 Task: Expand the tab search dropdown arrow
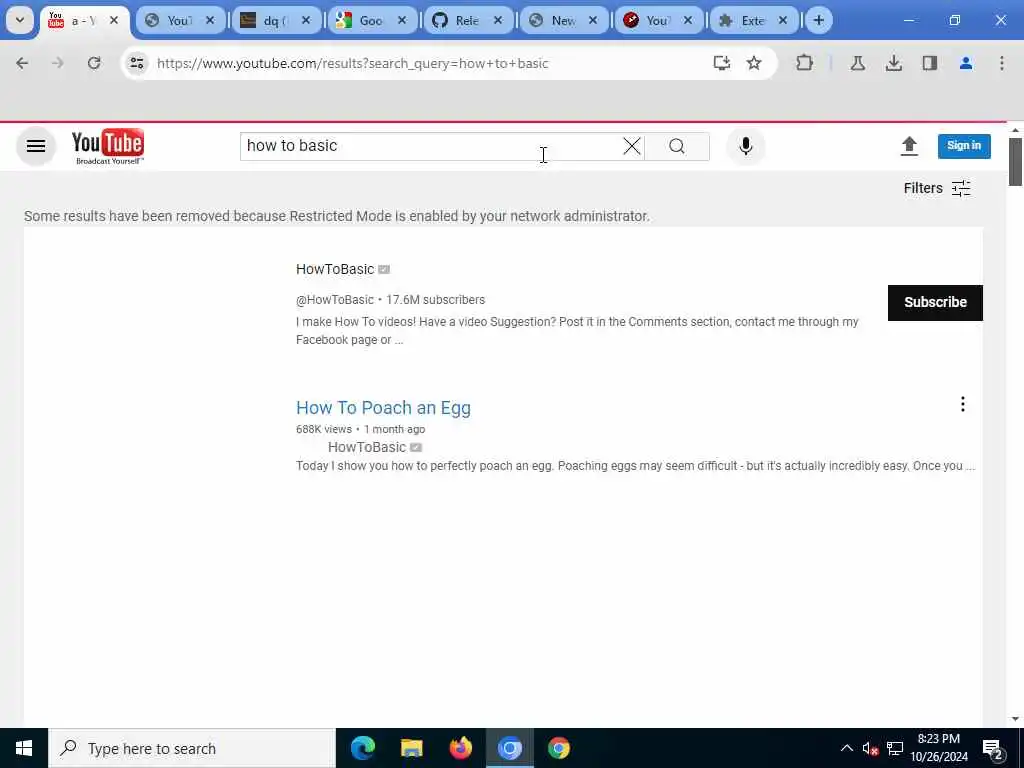20,20
